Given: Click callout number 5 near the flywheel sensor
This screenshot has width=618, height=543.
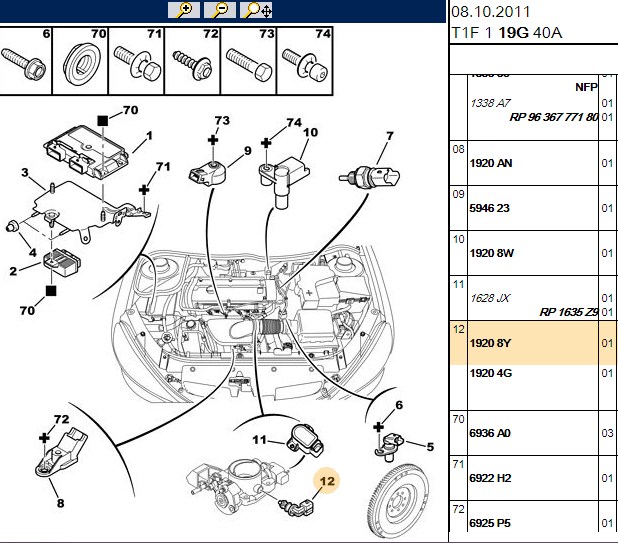Looking at the screenshot, I should click(x=430, y=446).
